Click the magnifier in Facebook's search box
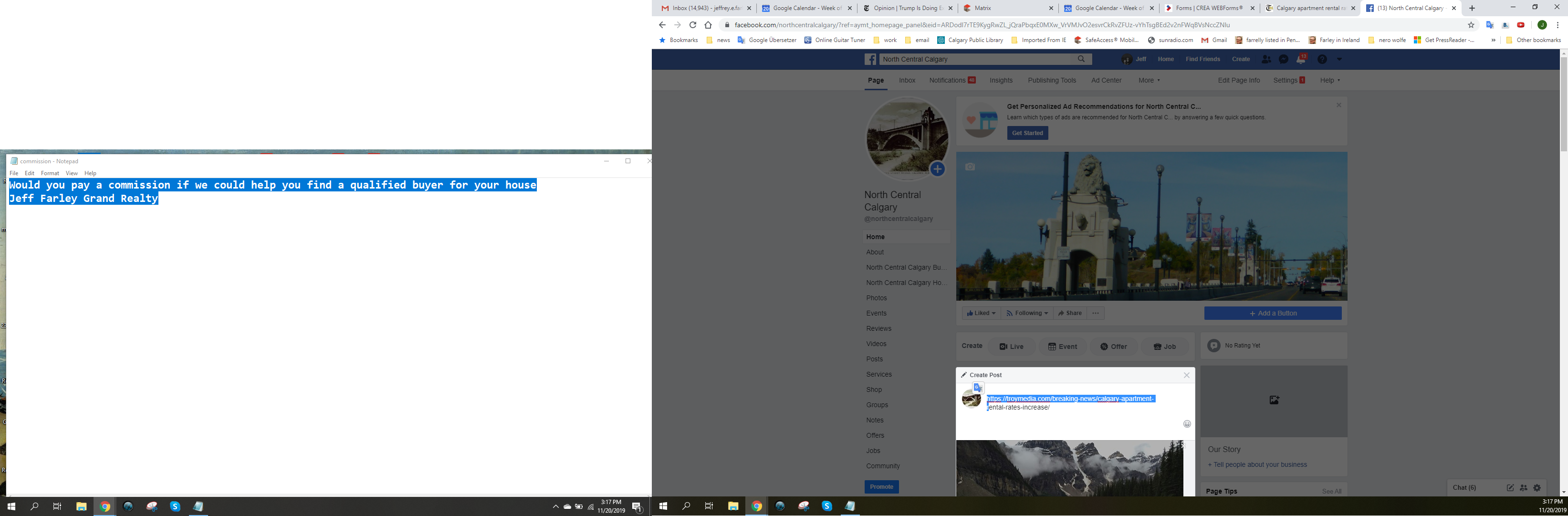Viewport: 1568px width, 516px height. (1081, 59)
